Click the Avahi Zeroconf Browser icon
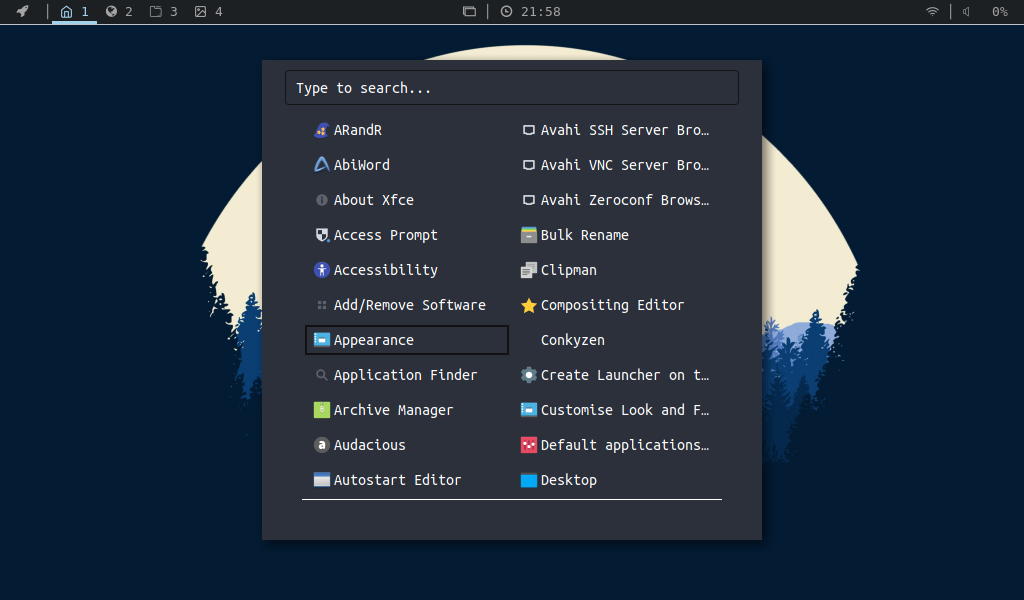The image size is (1024, 600). [528, 200]
